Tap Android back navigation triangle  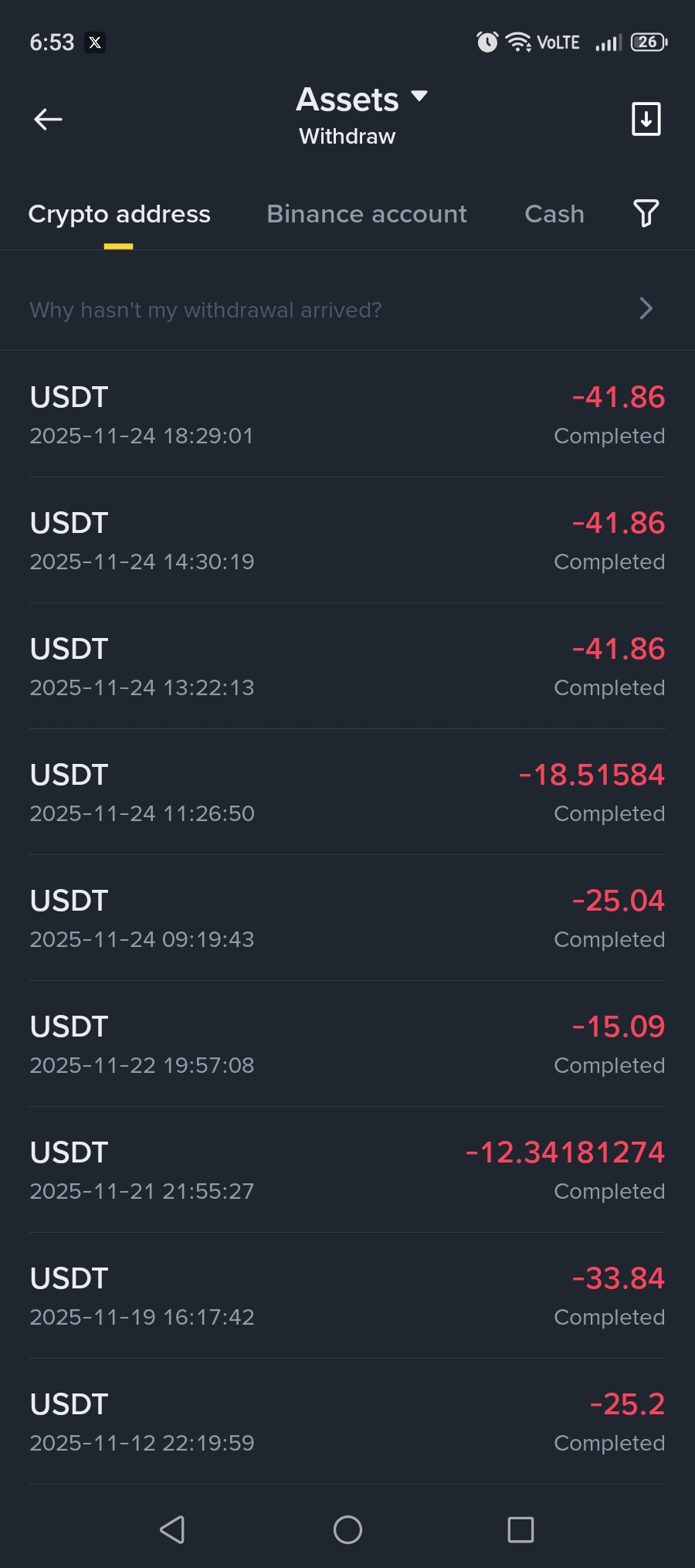pyautogui.click(x=173, y=1529)
